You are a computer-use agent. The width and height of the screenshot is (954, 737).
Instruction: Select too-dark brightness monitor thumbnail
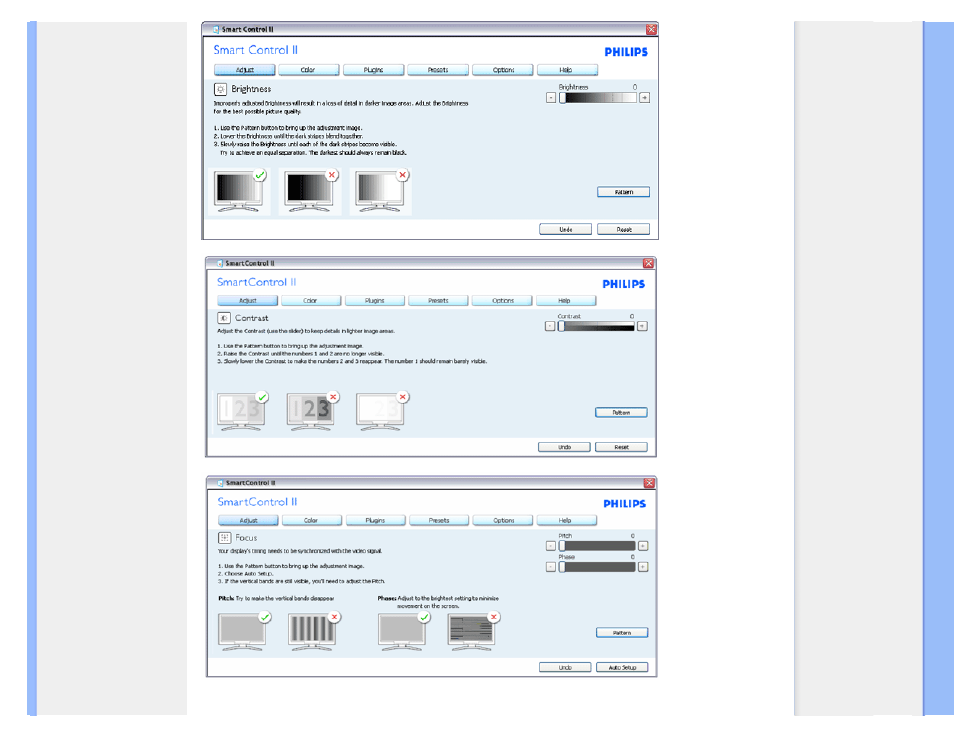click(x=310, y=192)
